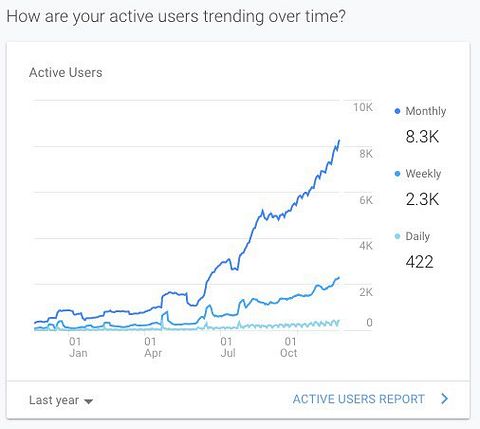Image resolution: width=480 pixels, height=429 pixels.
Task: Select the Weekly legend label
Action: click(423, 174)
